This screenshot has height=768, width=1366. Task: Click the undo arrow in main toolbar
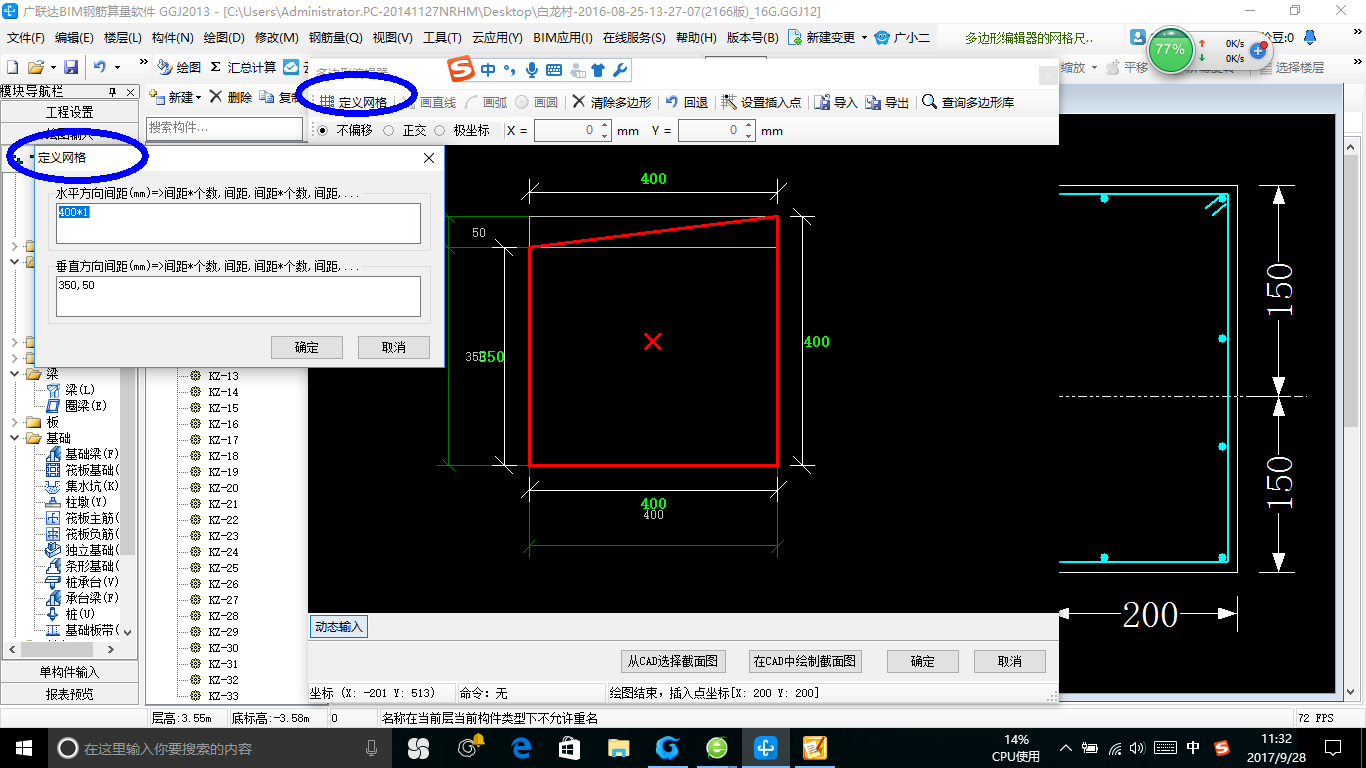click(x=100, y=67)
